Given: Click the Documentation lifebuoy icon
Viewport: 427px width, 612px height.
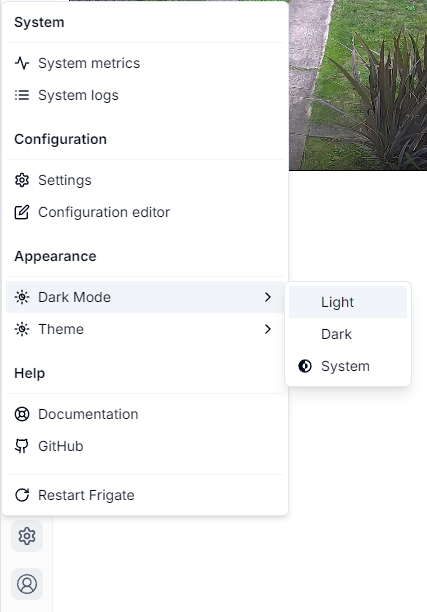Looking at the screenshot, I should [22, 414].
